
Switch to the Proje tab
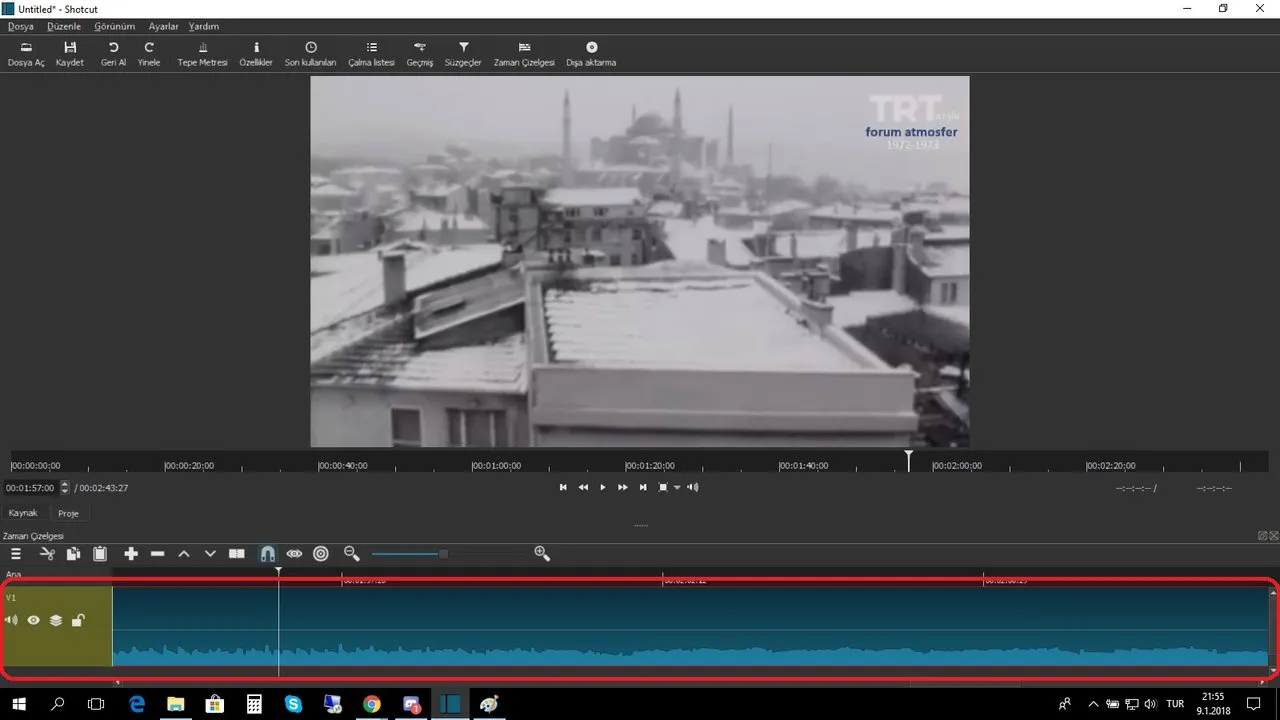pyautogui.click(x=68, y=513)
